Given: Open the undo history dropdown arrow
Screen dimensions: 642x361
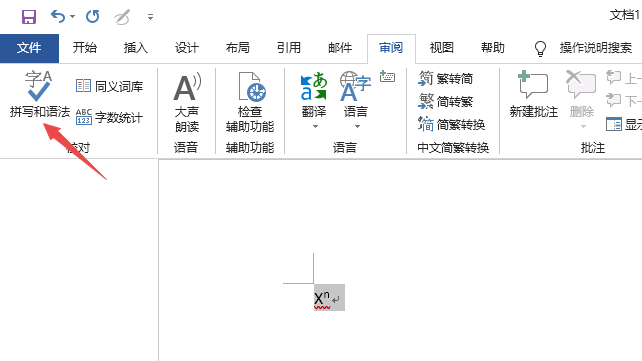Looking at the screenshot, I should coord(72,17).
